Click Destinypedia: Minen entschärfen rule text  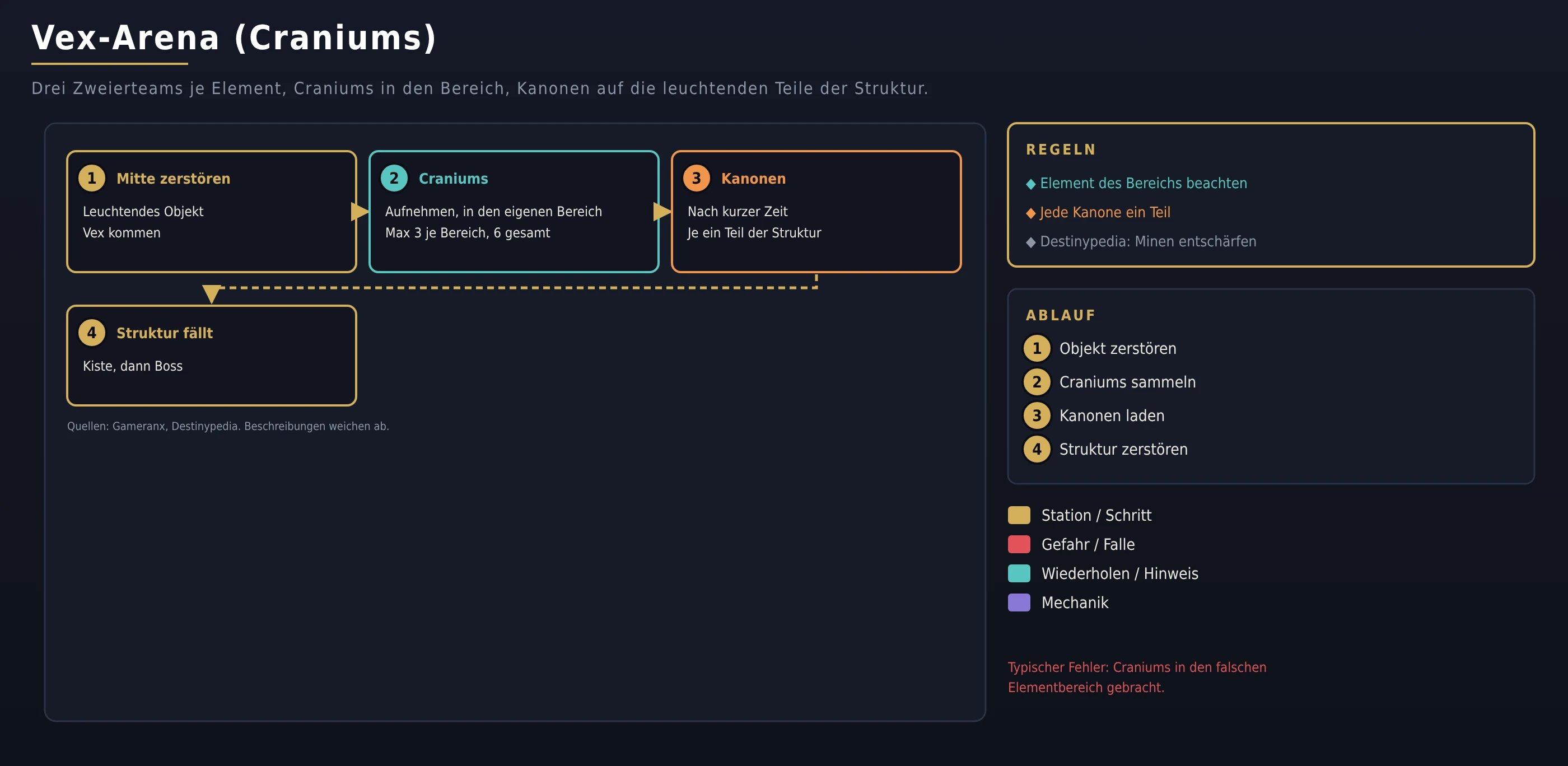coord(1148,241)
